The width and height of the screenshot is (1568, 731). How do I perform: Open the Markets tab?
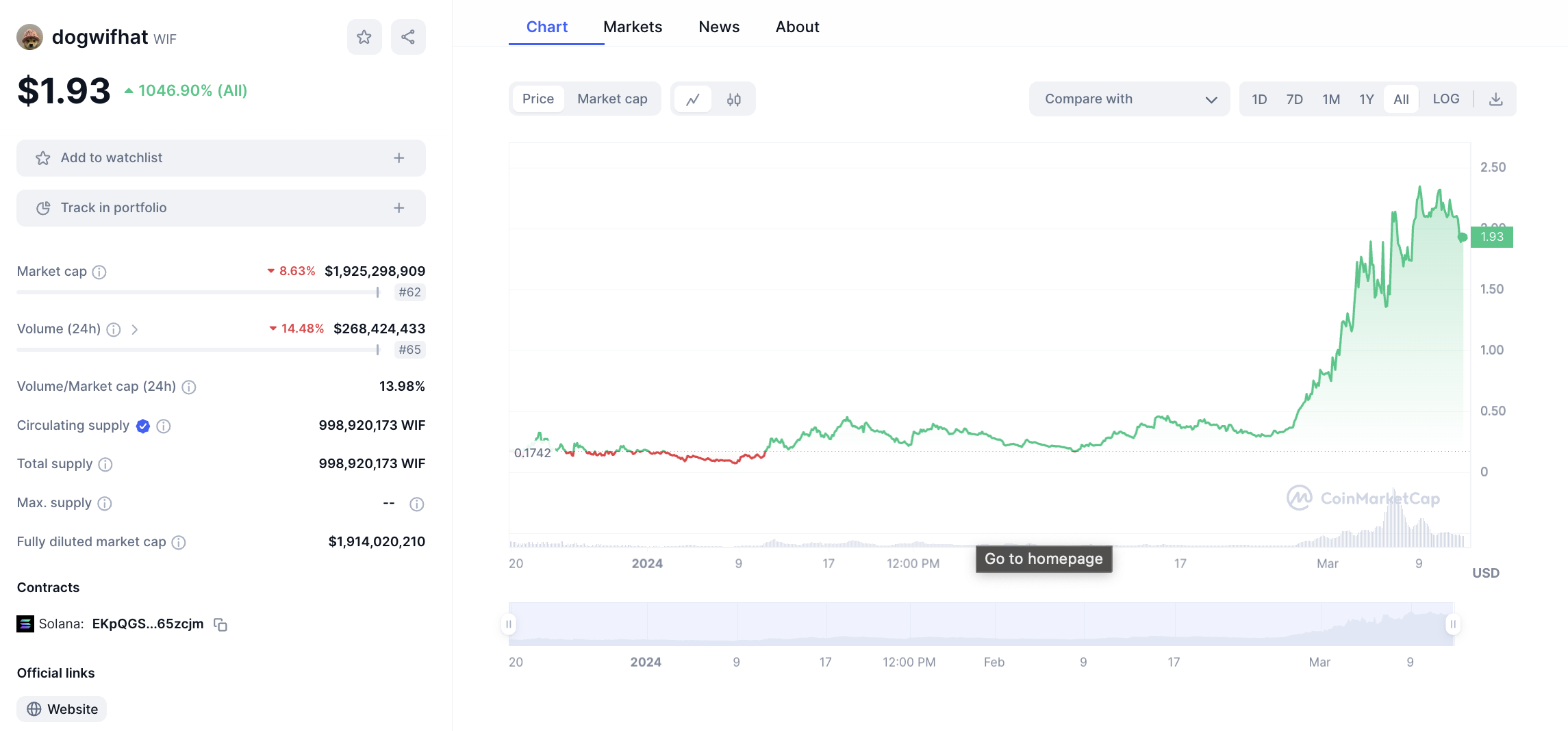coord(633,27)
